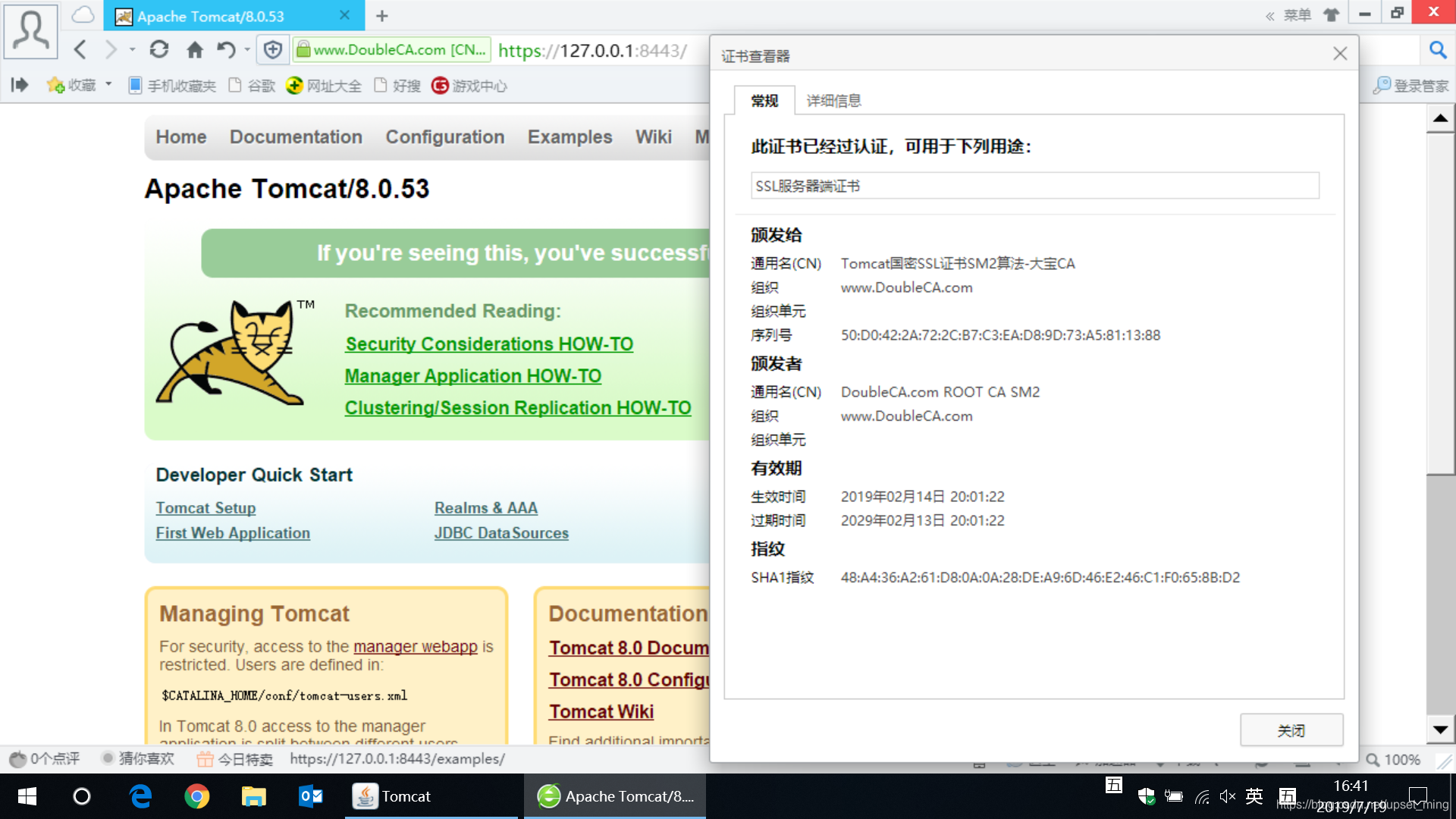Click the skin shirt icon
The width and height of the screenshot is (1456, 819).
pos(1332,14)
